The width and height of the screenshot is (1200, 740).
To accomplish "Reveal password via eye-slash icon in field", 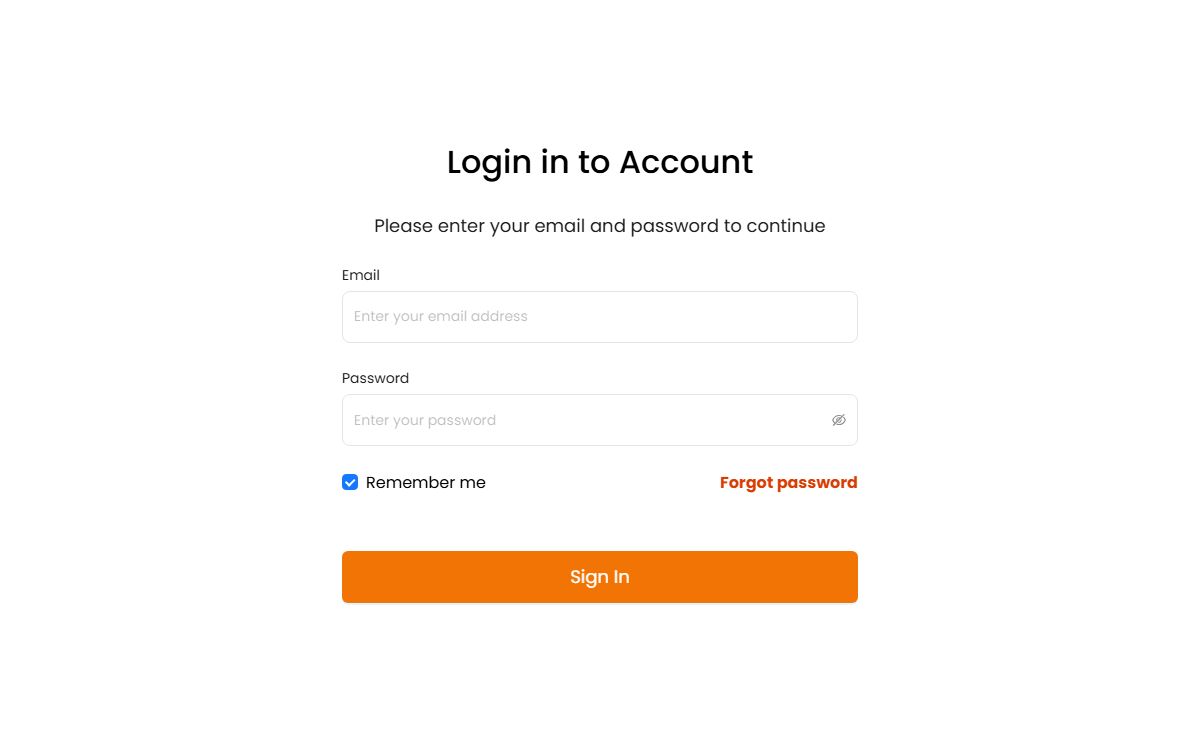I will tap(839, 420).
